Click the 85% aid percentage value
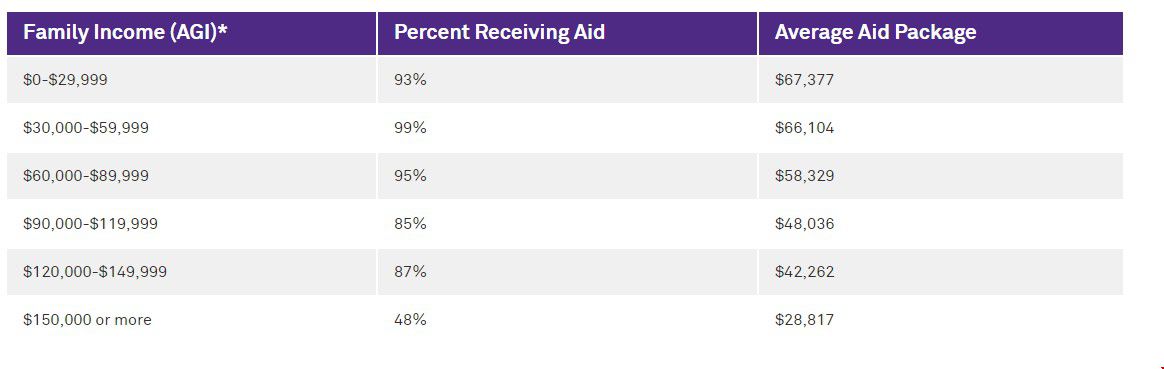This screenshot has width=1164, height=369. [411, 223]
